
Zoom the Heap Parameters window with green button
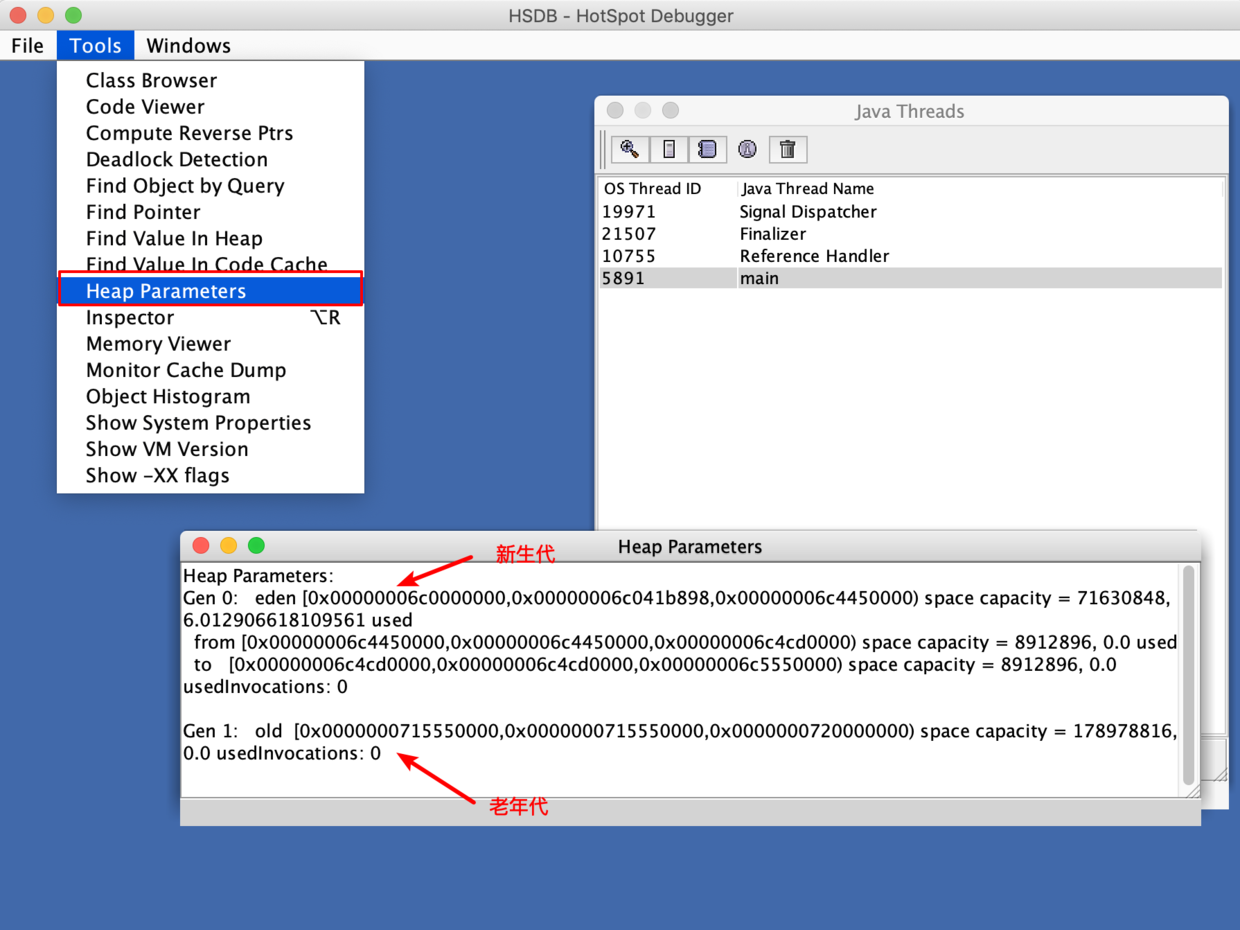coord(256,545)
